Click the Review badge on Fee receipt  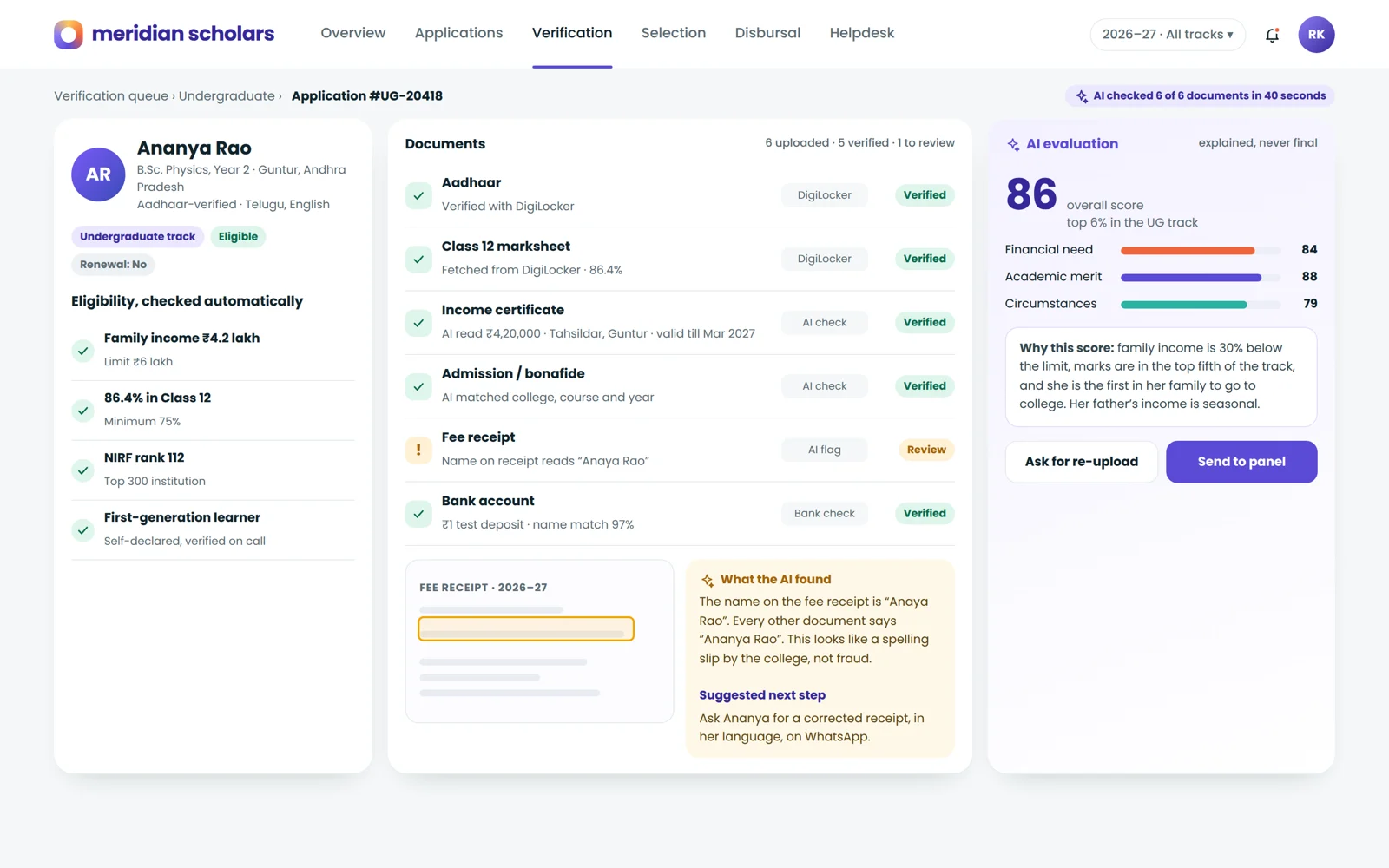926,450
